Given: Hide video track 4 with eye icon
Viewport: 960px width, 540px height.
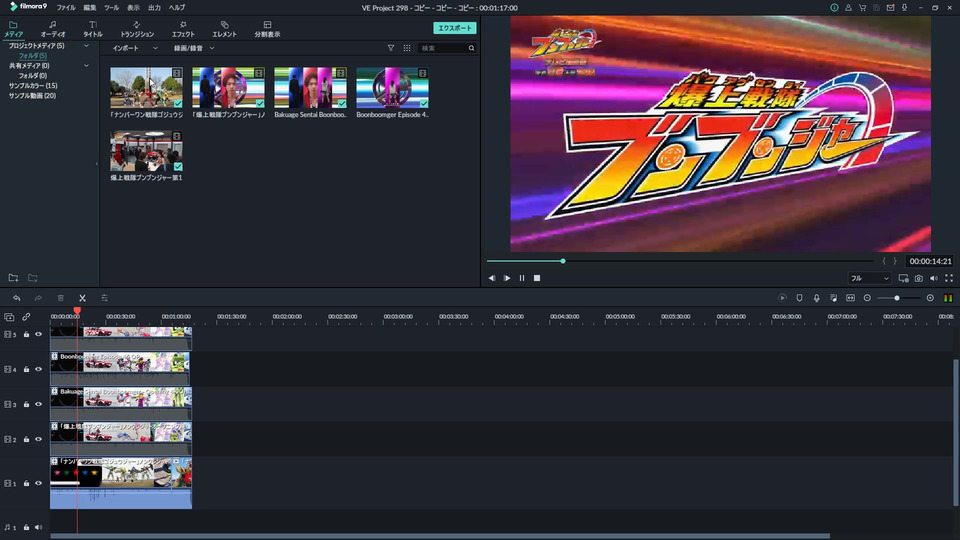Looking at the screenshot, I should click(x=39, y=369).
